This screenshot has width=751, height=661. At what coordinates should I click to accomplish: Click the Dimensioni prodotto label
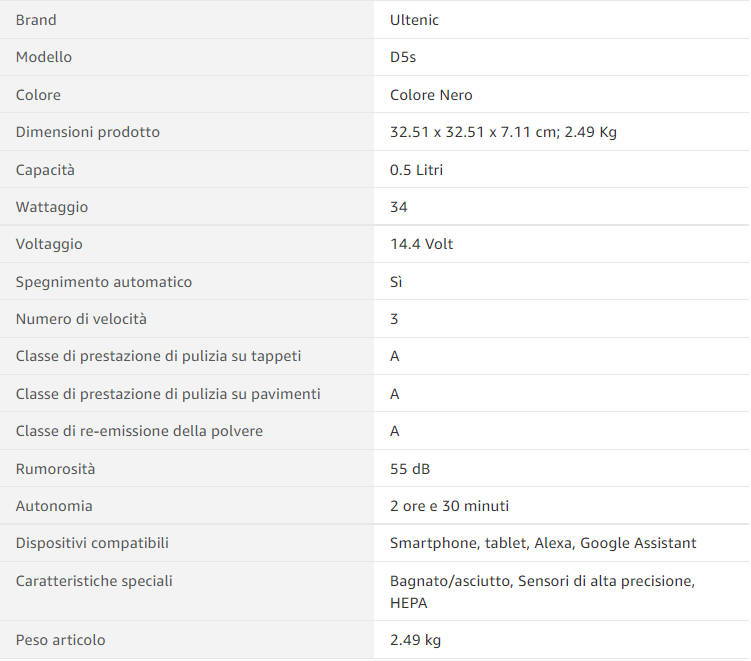[88, 132]
